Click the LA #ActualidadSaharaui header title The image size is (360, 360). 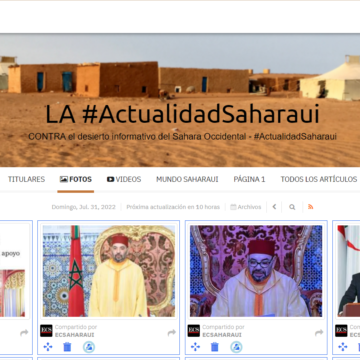click(x=182, y=114)
